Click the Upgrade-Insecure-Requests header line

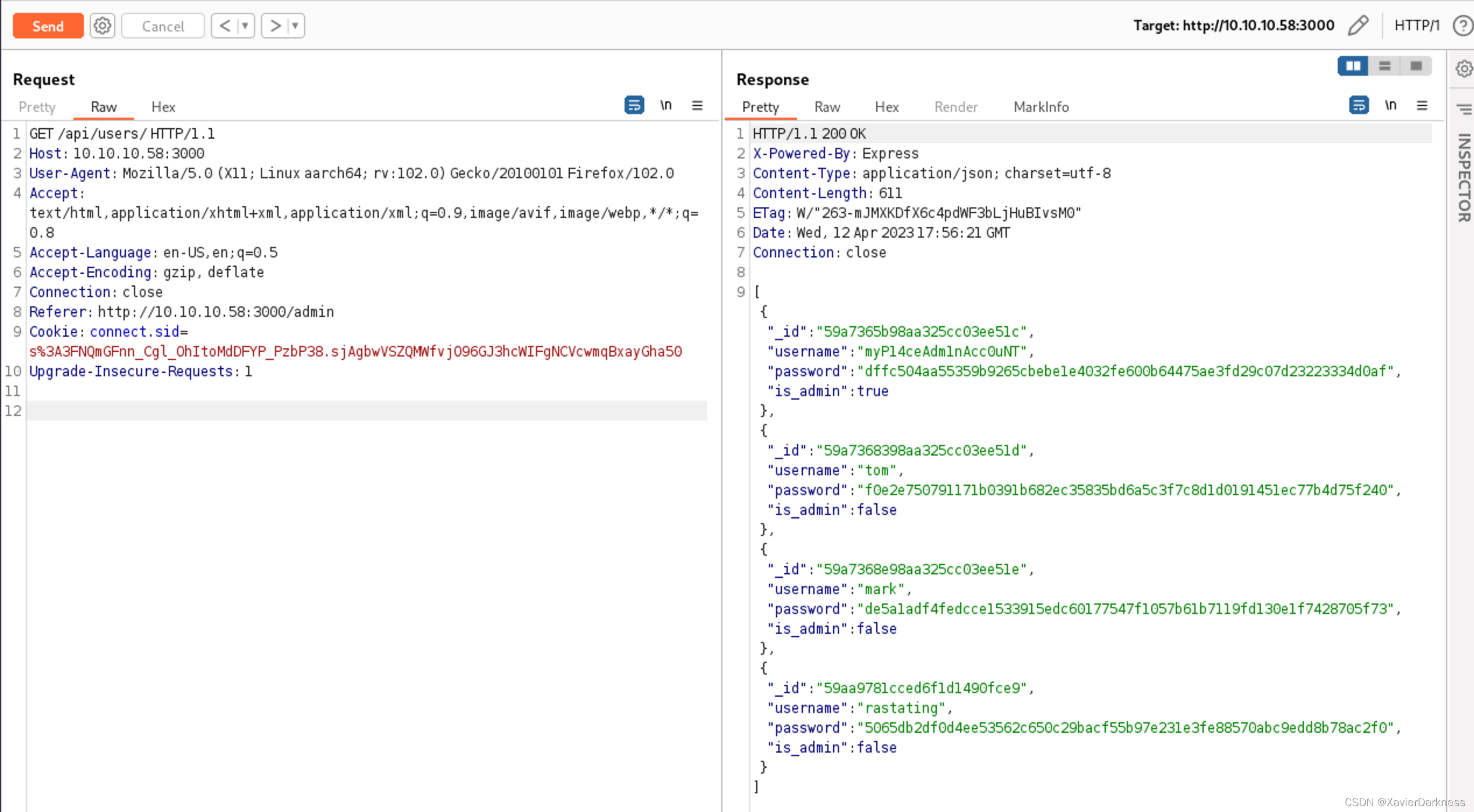pos(141,371)
